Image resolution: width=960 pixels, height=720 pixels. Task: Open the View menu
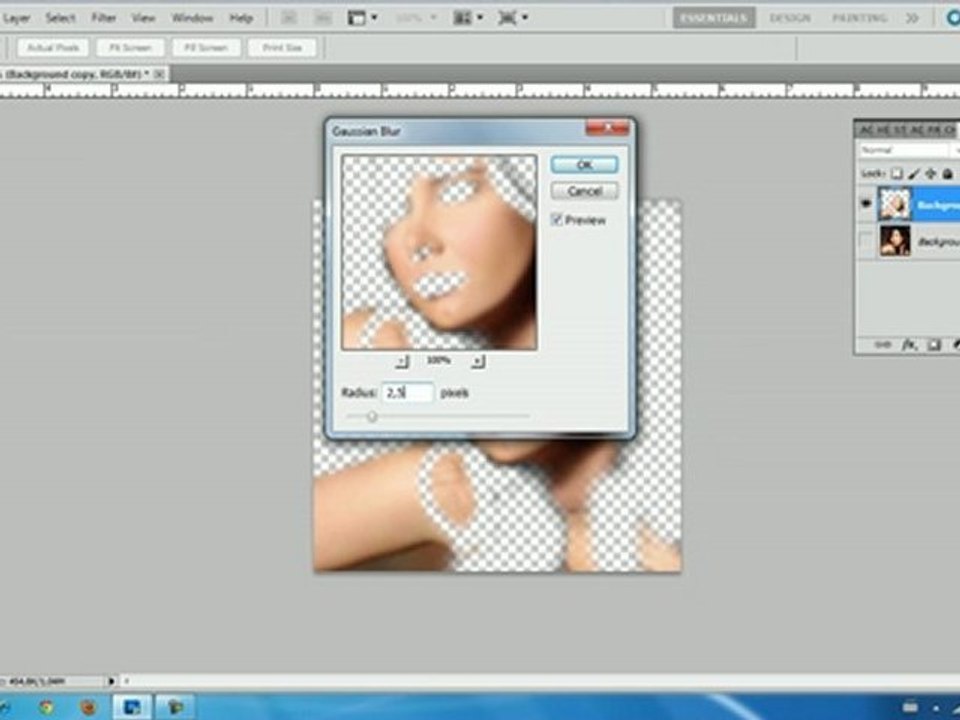[x=143, y=18]
